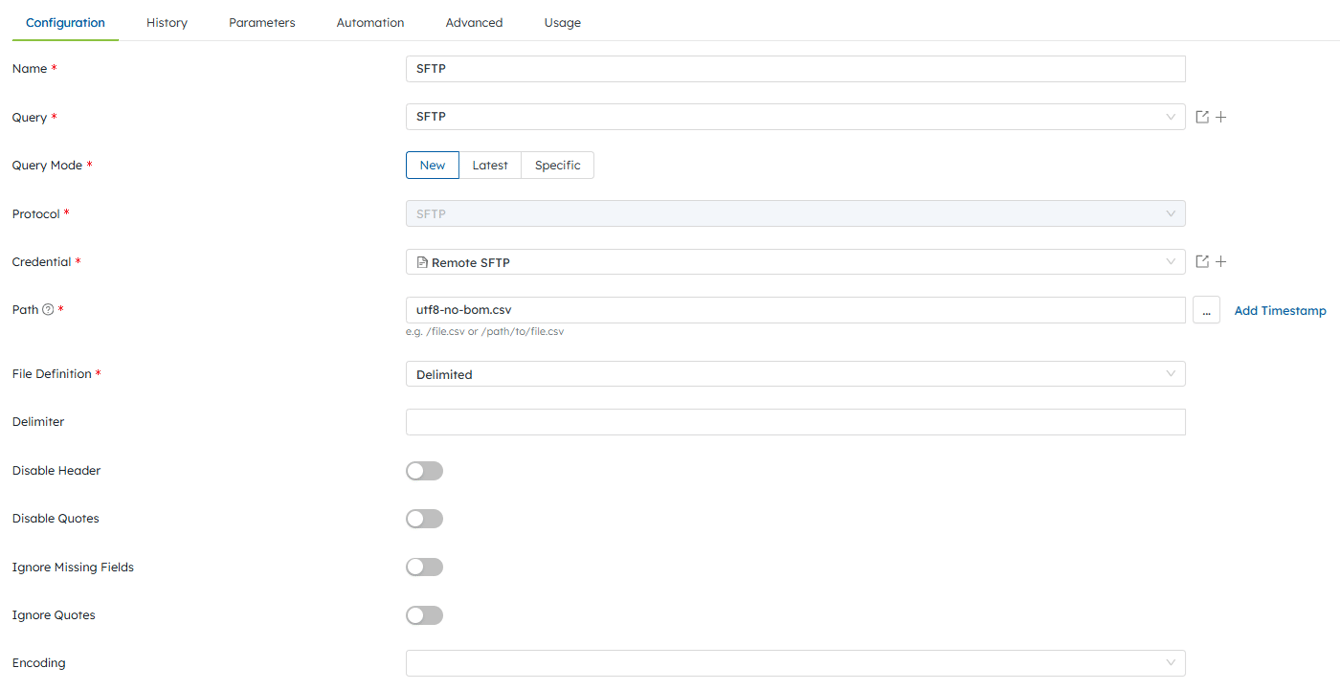Toggle the Disable Quotes switch

(424, 519)
